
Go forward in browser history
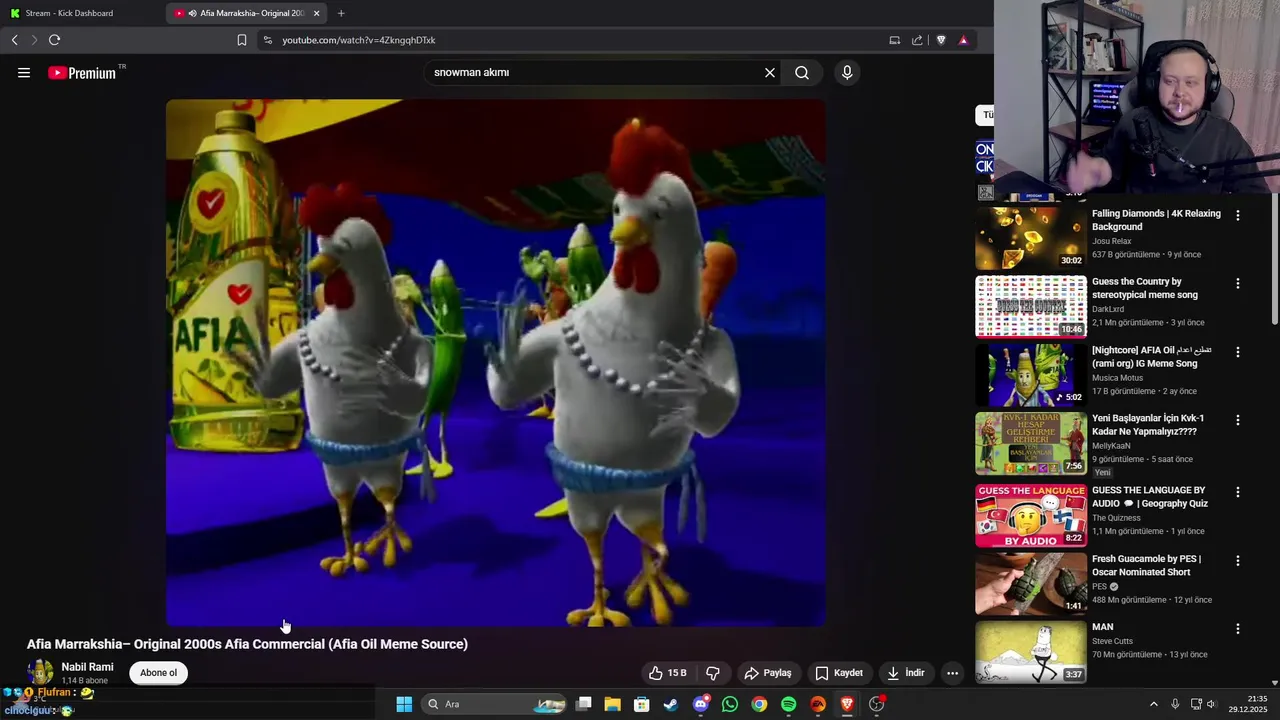pos(34,40)
